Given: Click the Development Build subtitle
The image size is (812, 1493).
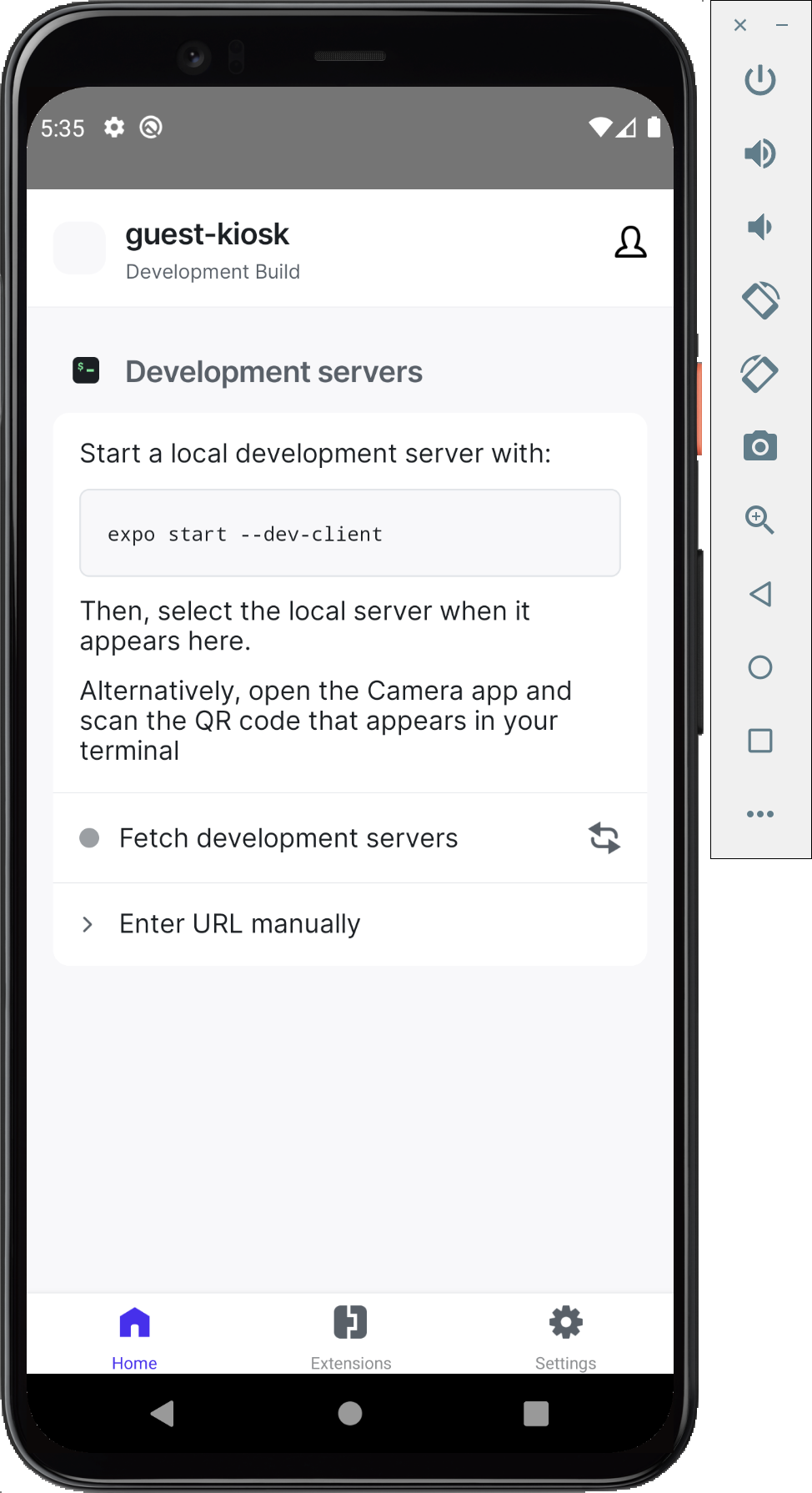Looking at the screenshot, I should [213, 272].
